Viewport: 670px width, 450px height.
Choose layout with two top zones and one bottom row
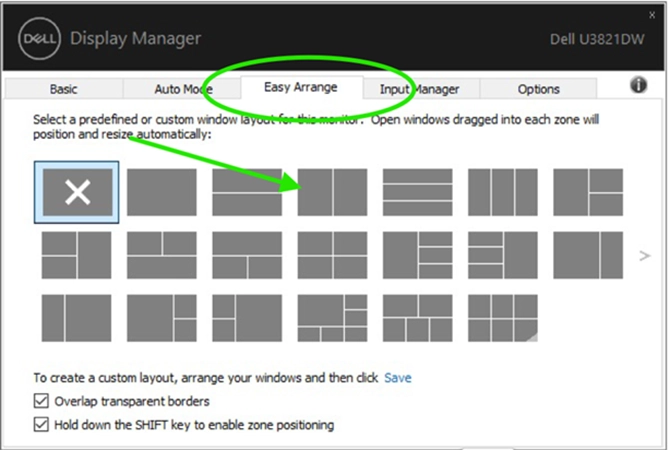point(162,255)
